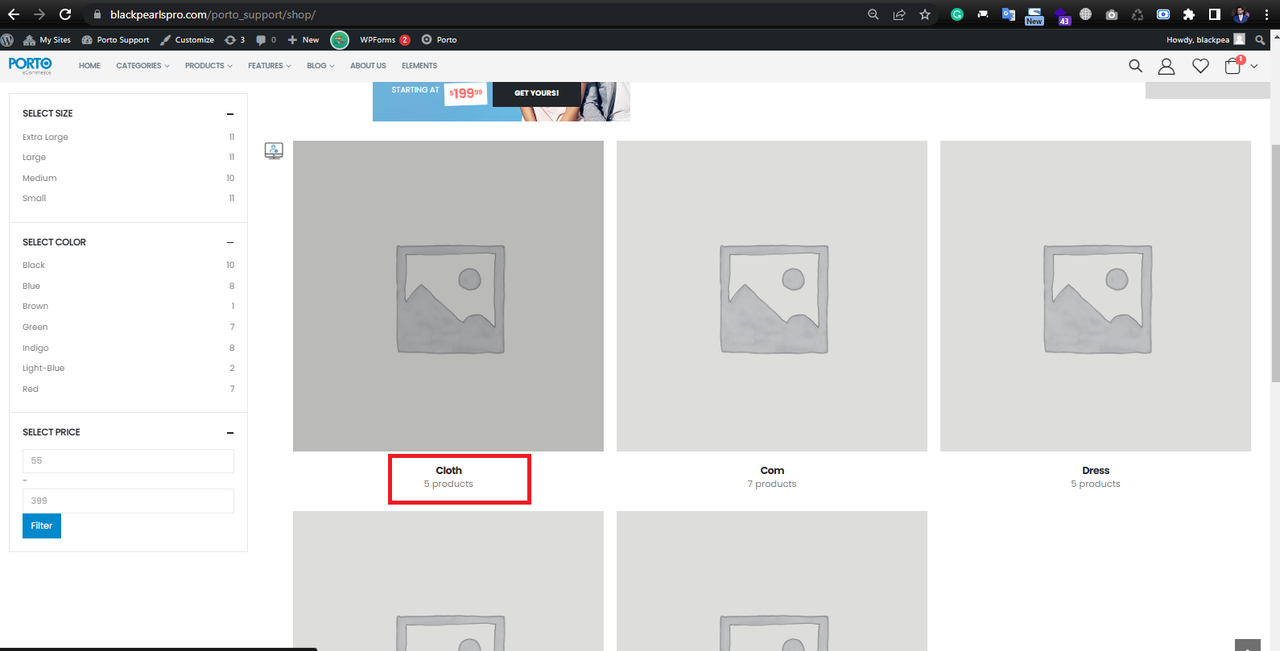Expand the Features menu dropdown
The width and height of the screenshot is (1280, 651).
point(270,66)
